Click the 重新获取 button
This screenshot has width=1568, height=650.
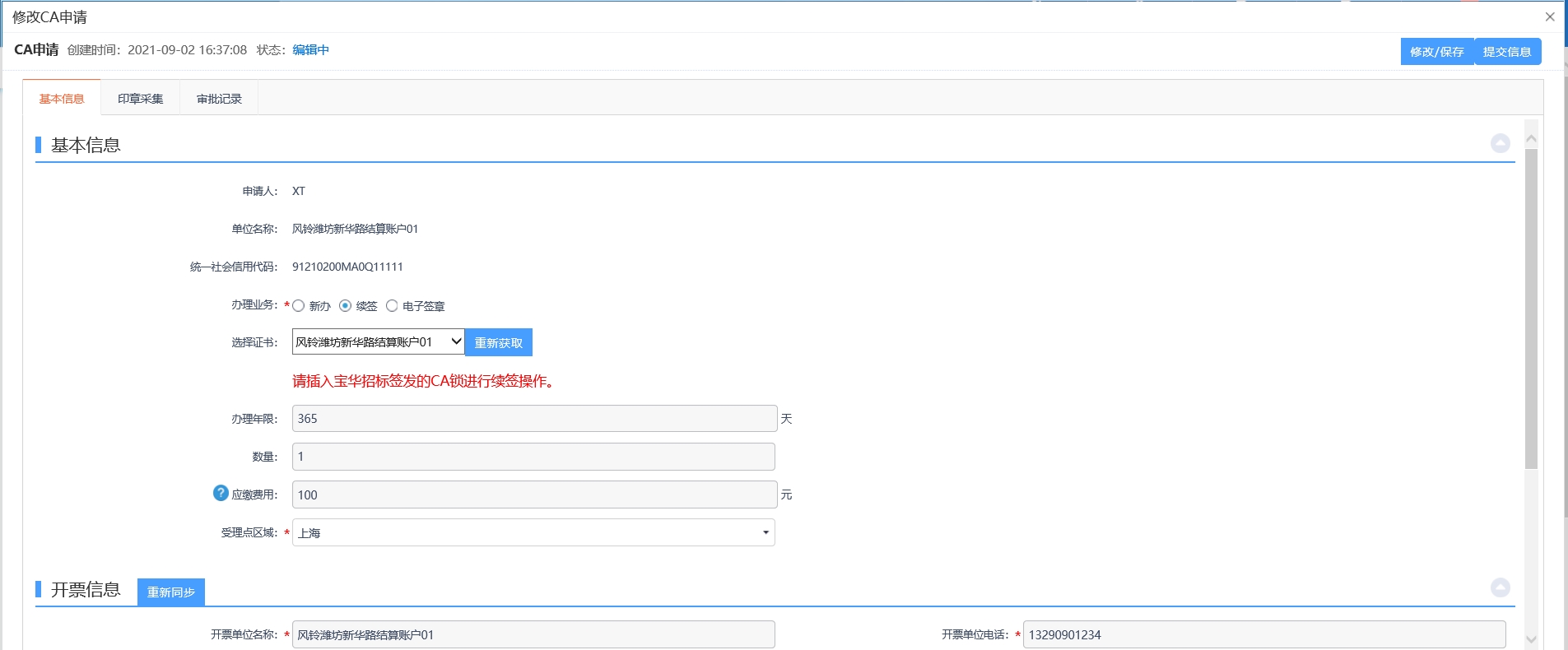tap(498, 343)
